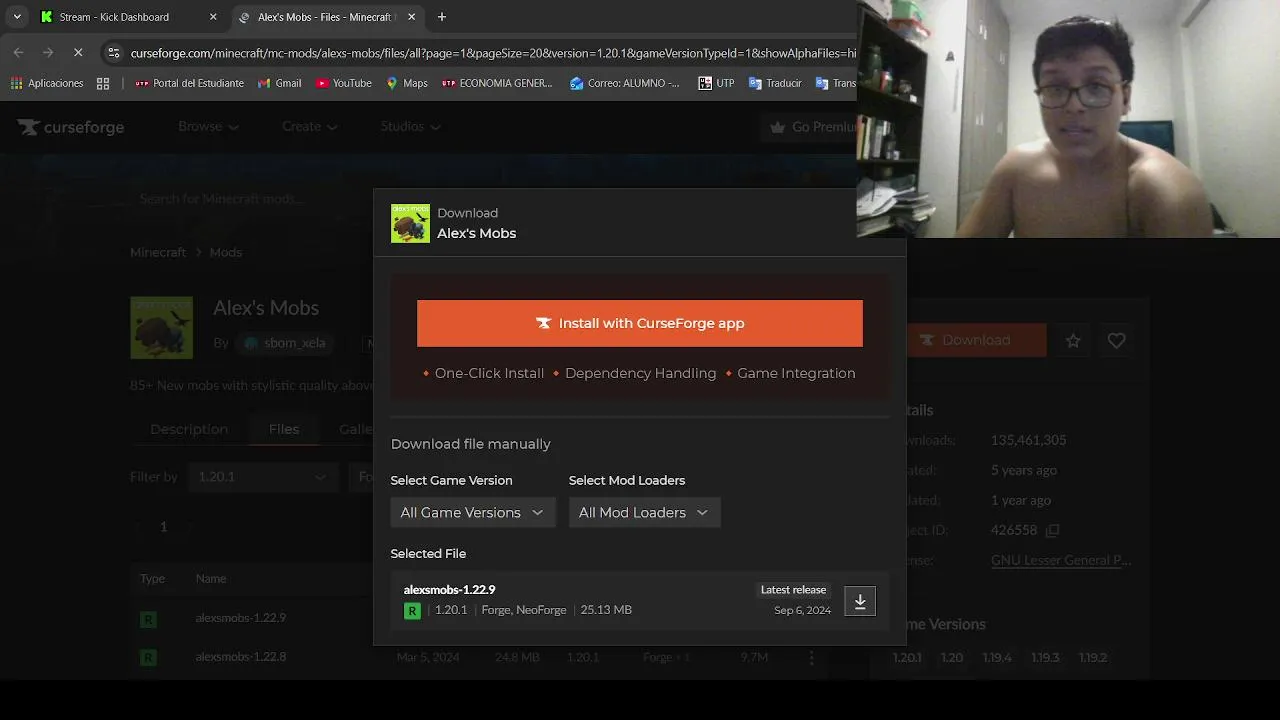Switch to Stream - Kick Dashboard tab

114,17
